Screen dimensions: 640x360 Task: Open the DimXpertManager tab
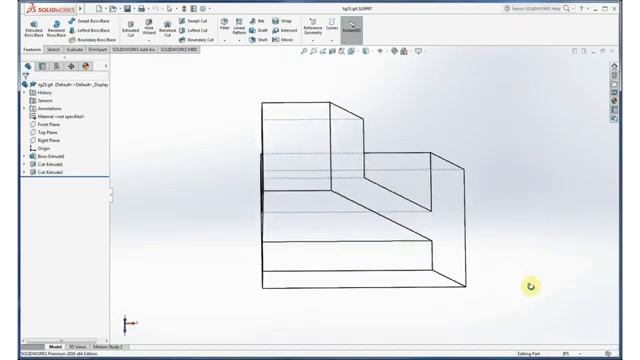(x=71, y=66)
